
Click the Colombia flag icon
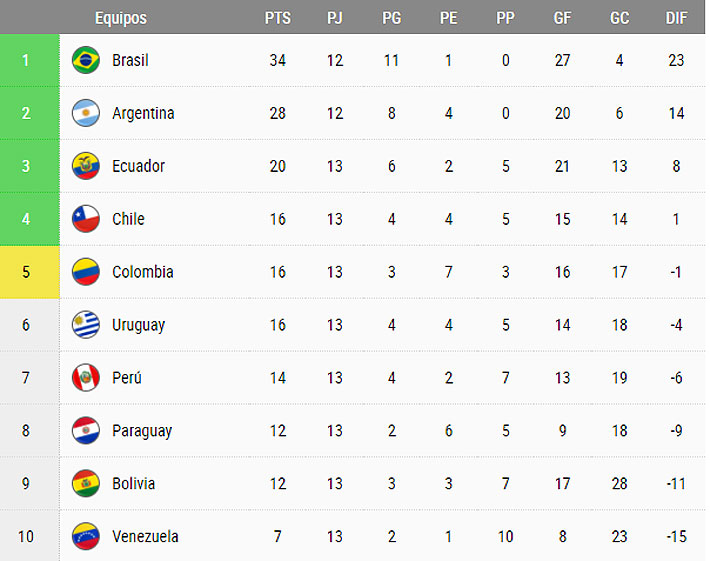coord(86,272)
